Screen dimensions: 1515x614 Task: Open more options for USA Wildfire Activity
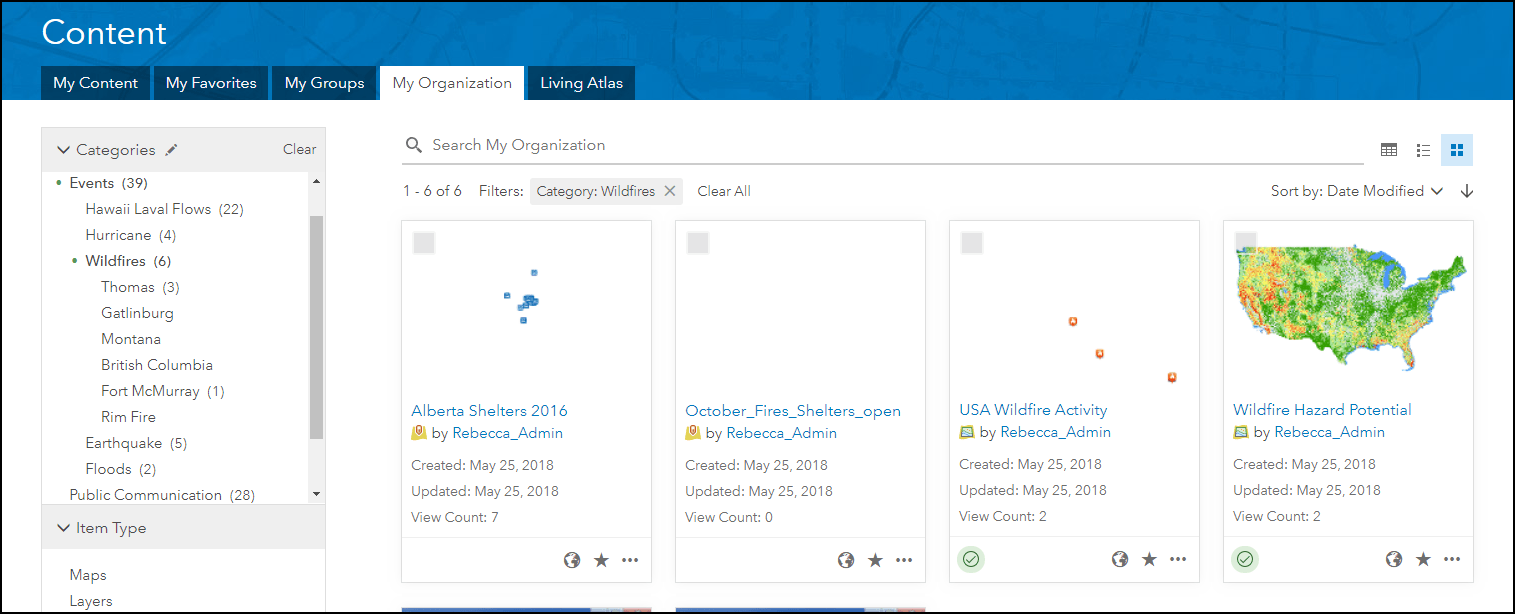1178,560
